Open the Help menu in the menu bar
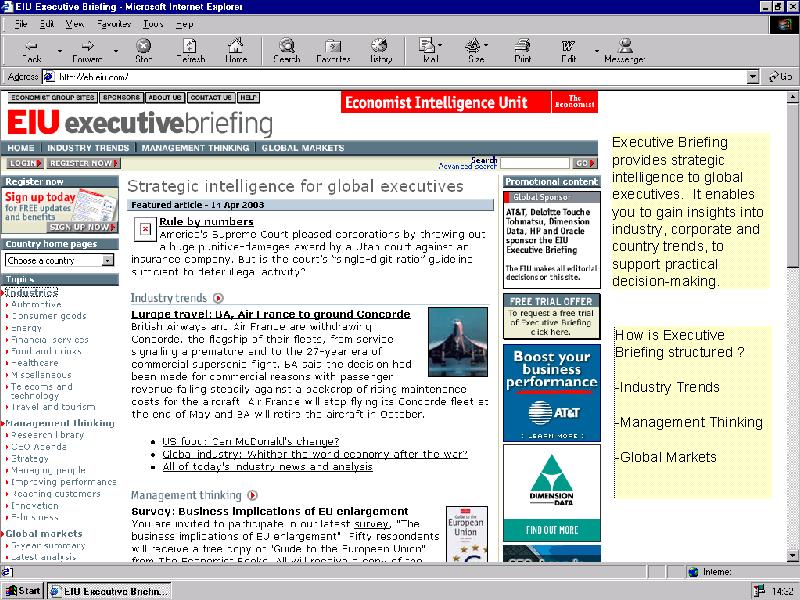The height and width of the screenshot is (600, 800). pos(184,24)
